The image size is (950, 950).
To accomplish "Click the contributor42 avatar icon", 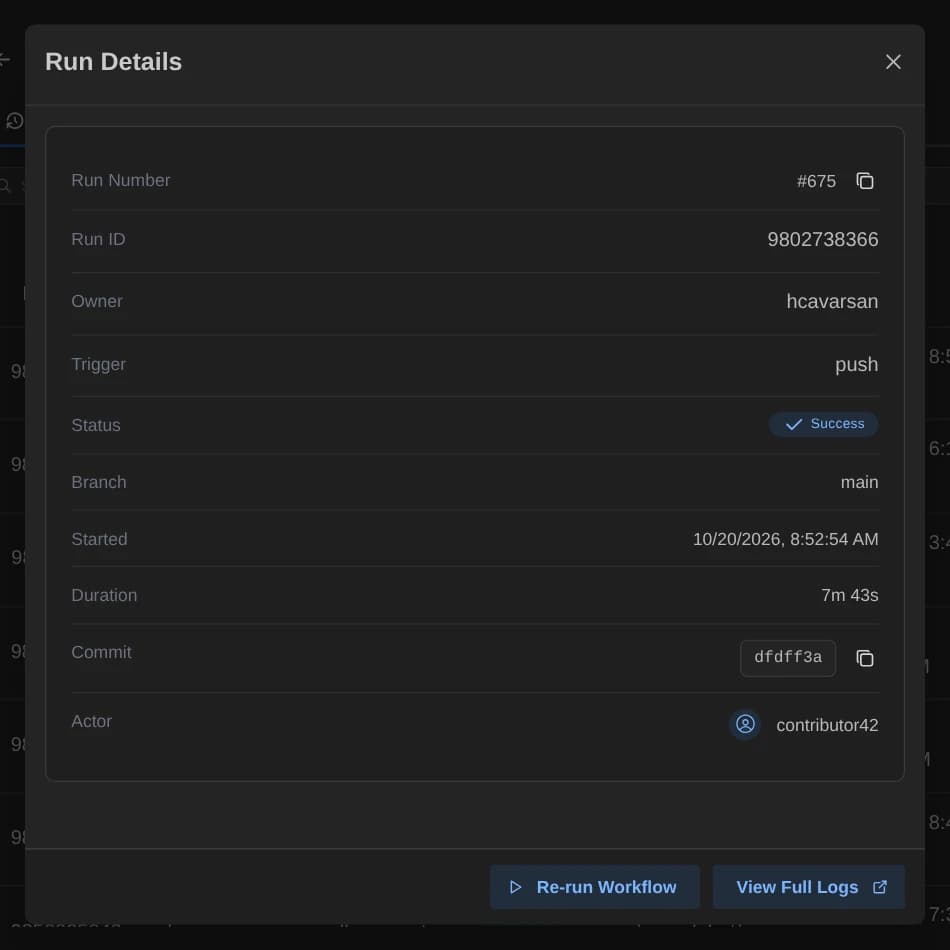I will [745, 724].
